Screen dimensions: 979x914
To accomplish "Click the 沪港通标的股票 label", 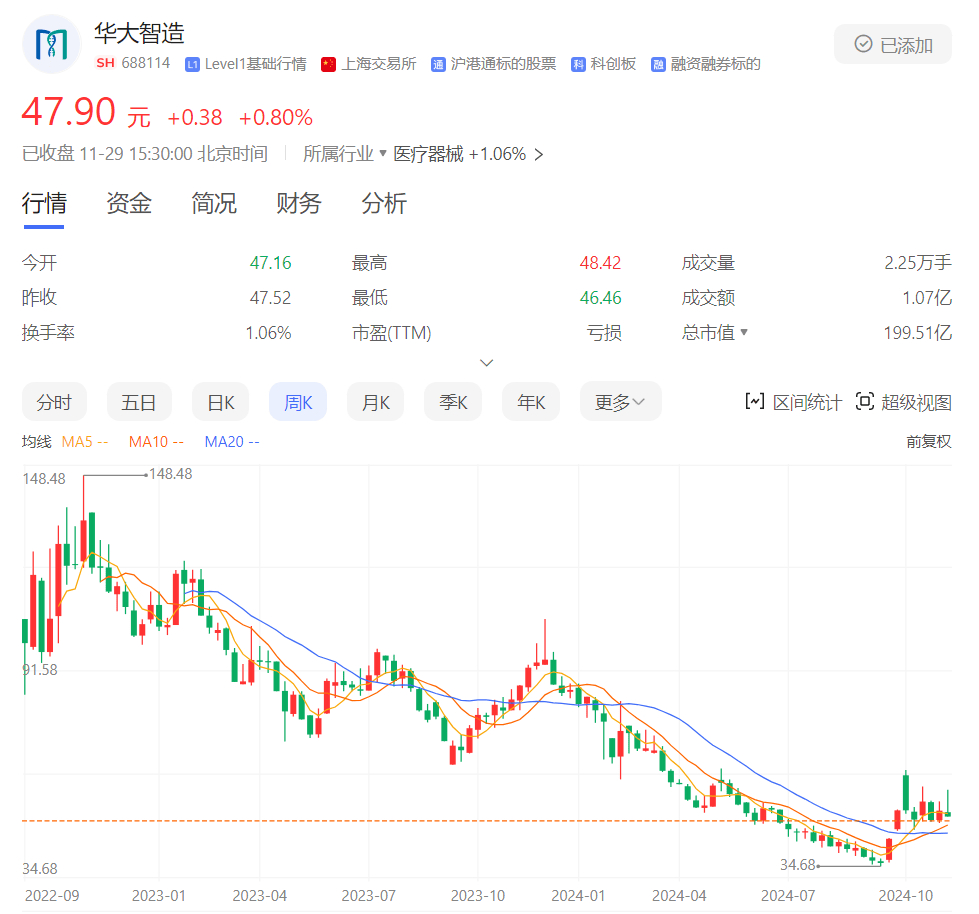I will (503, 64).
